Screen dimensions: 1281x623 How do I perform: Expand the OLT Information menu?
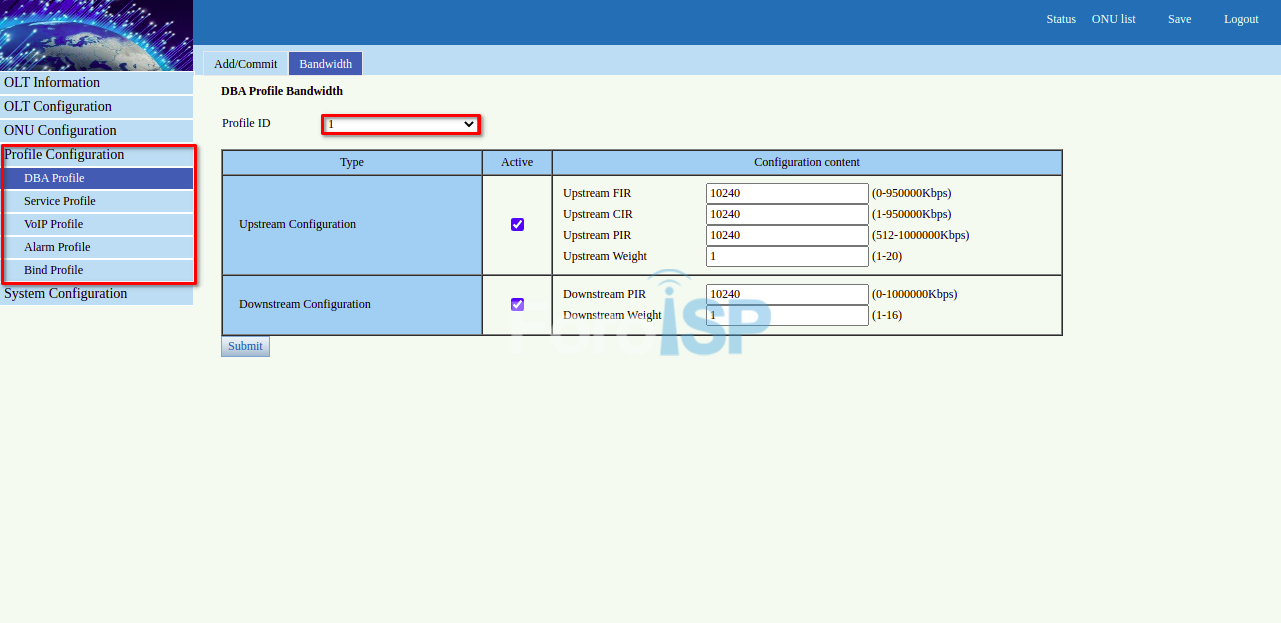52,83
